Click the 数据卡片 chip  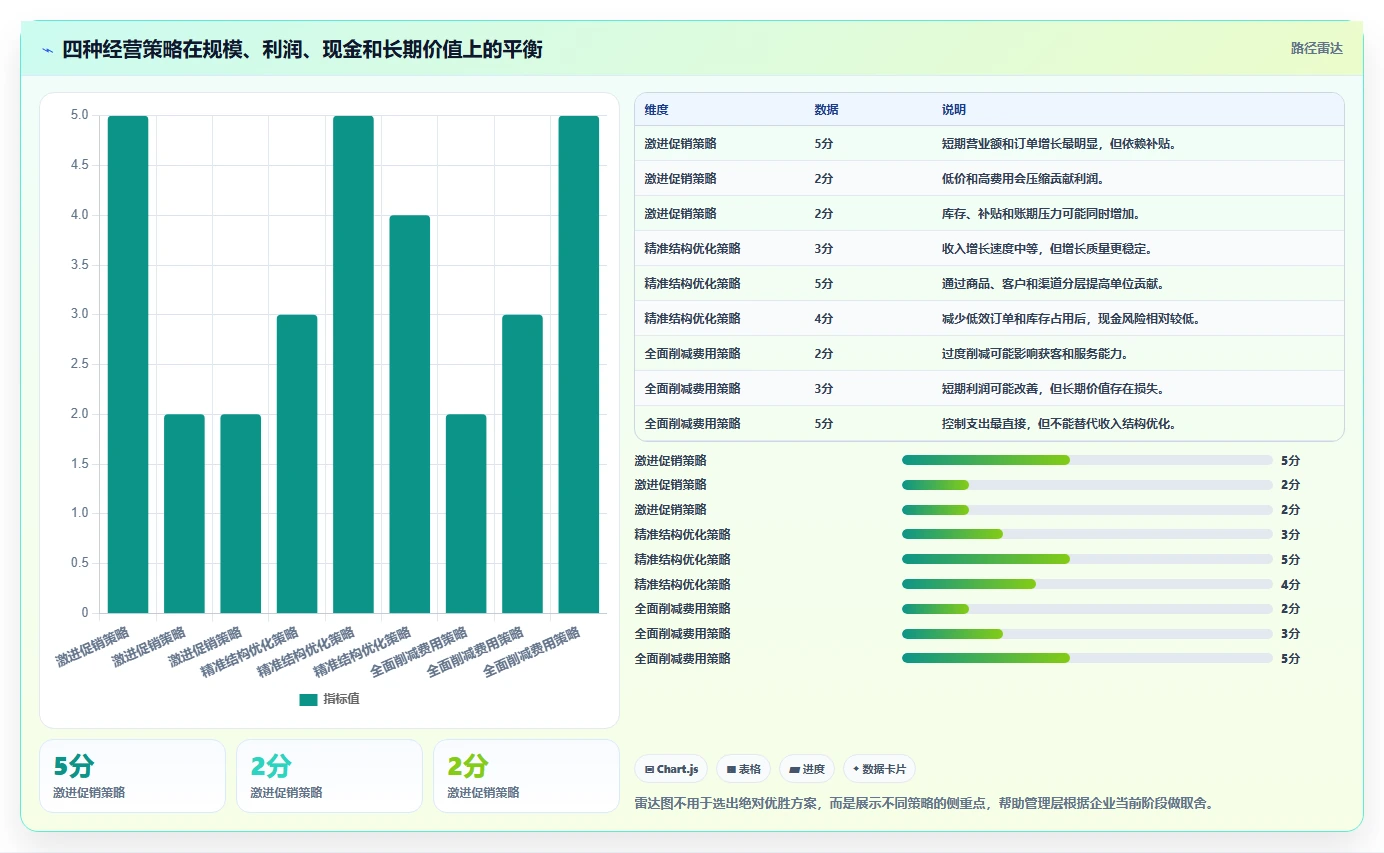coord(879,769)
